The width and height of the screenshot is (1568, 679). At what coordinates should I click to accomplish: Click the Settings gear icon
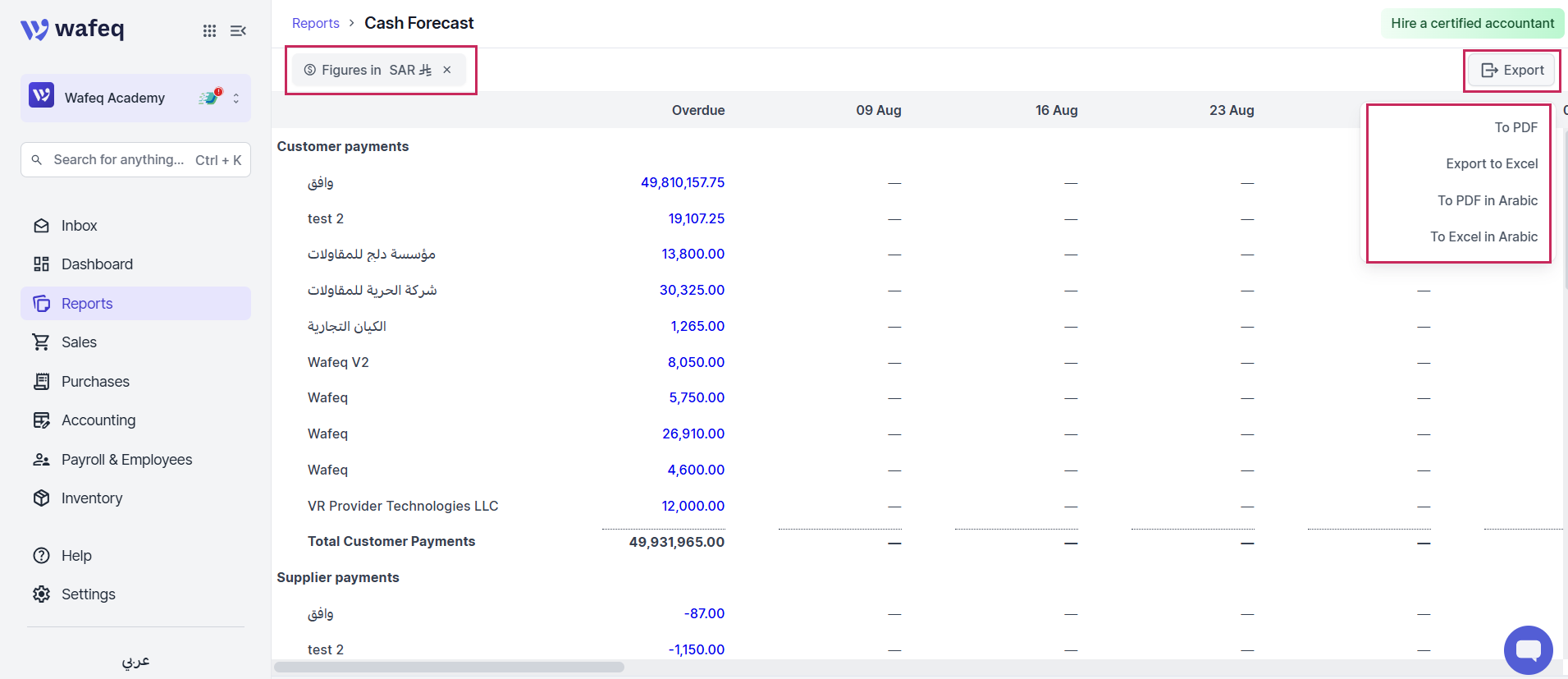pos(41,594)
